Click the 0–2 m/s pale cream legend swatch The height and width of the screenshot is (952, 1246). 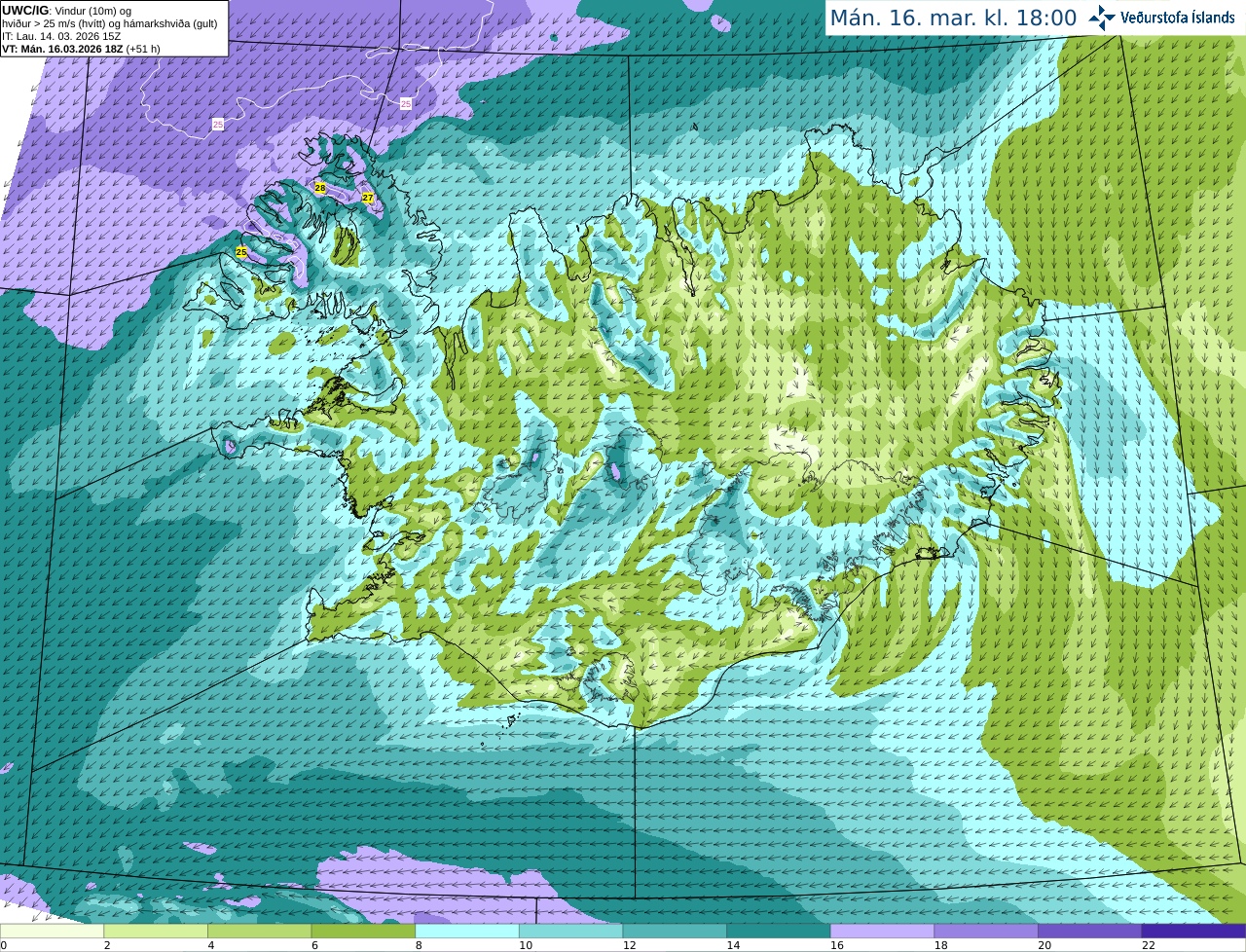tap(52, 931)
